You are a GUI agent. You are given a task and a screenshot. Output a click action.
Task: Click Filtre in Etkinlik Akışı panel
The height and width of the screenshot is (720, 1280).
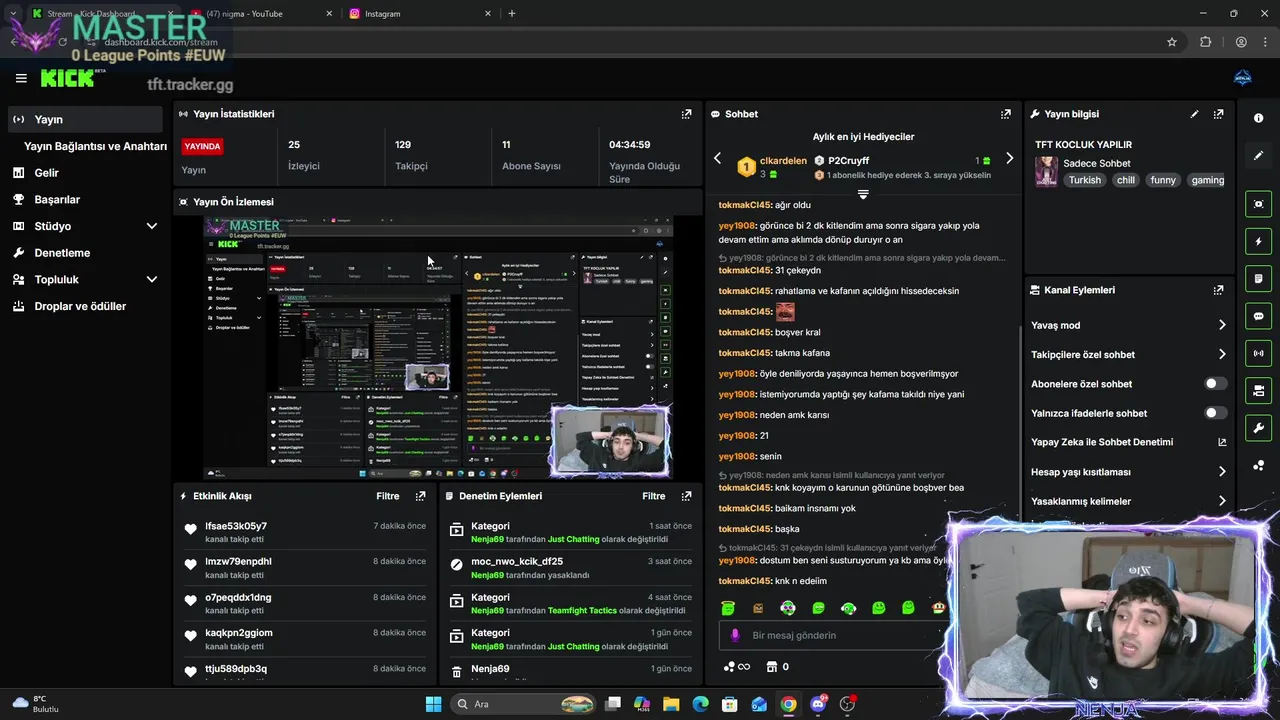click(x=388, y=496)
